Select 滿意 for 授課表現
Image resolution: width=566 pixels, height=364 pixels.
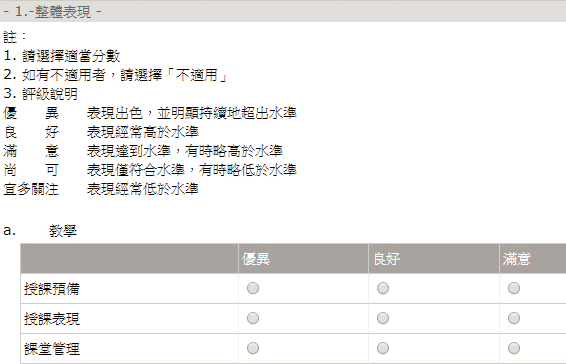pyautogui.click(x=514, y=318)
